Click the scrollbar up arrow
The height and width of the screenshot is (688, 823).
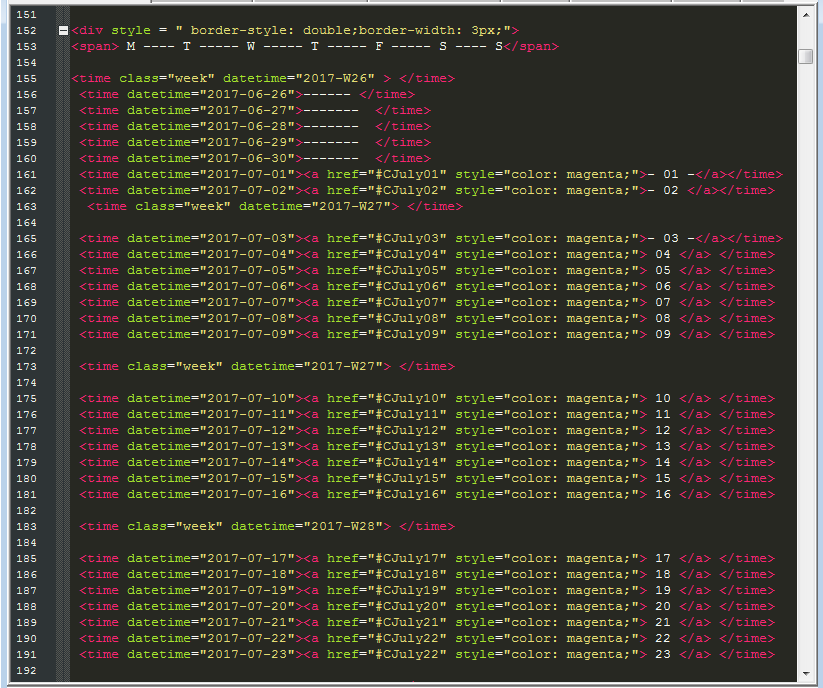(x=806, y=15)
